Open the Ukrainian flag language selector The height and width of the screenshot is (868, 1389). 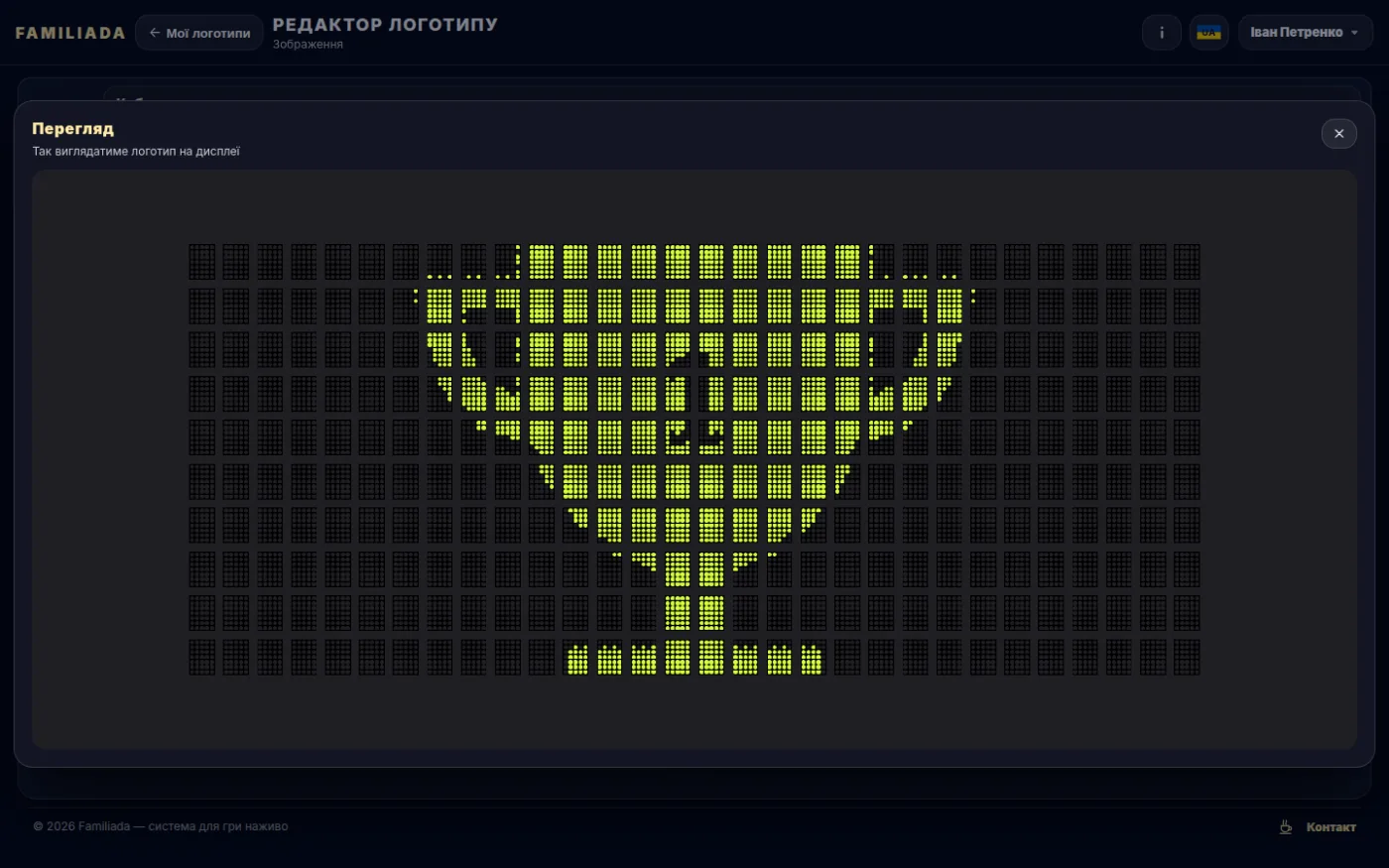point(1208,33)
